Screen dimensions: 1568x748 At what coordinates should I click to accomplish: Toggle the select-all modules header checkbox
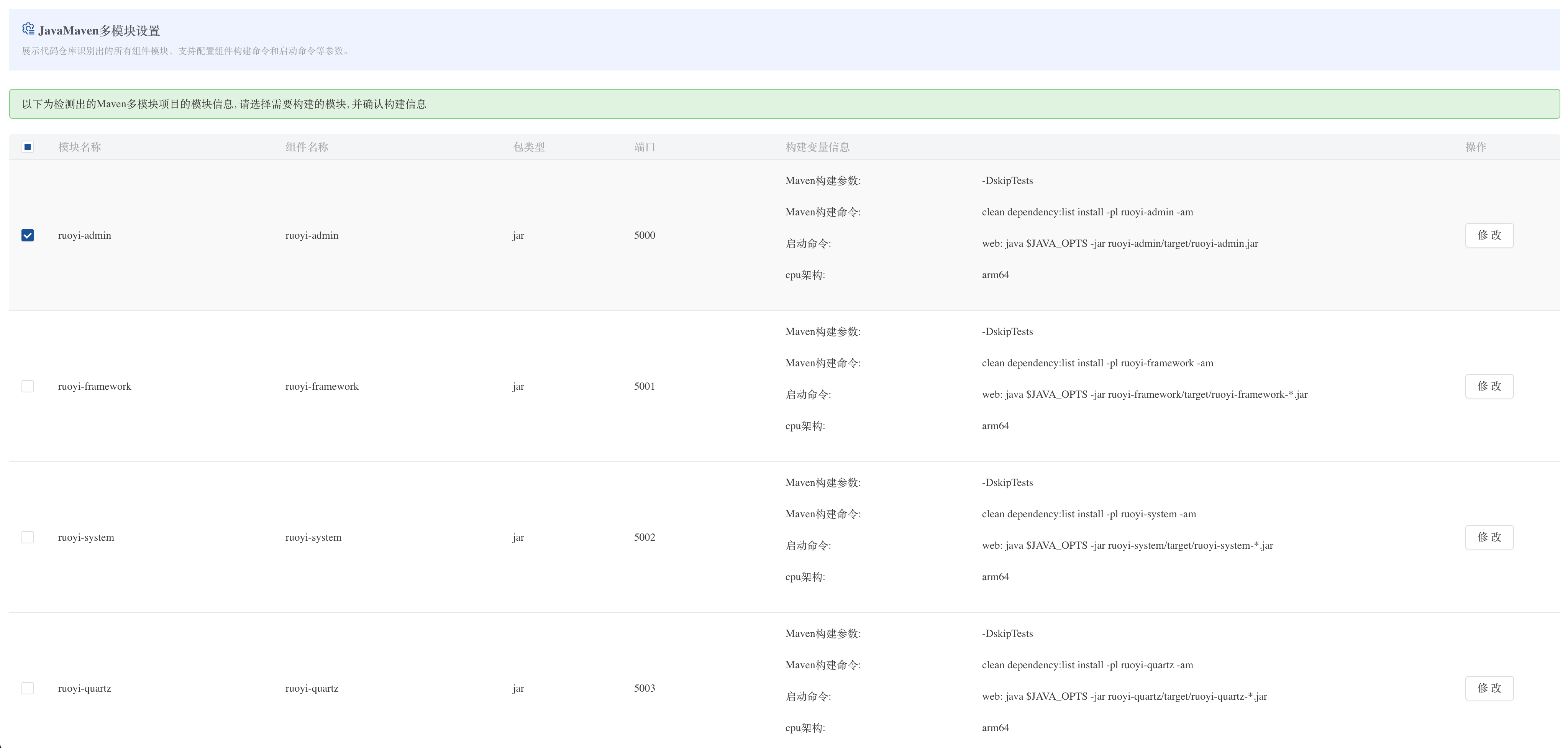27,147
